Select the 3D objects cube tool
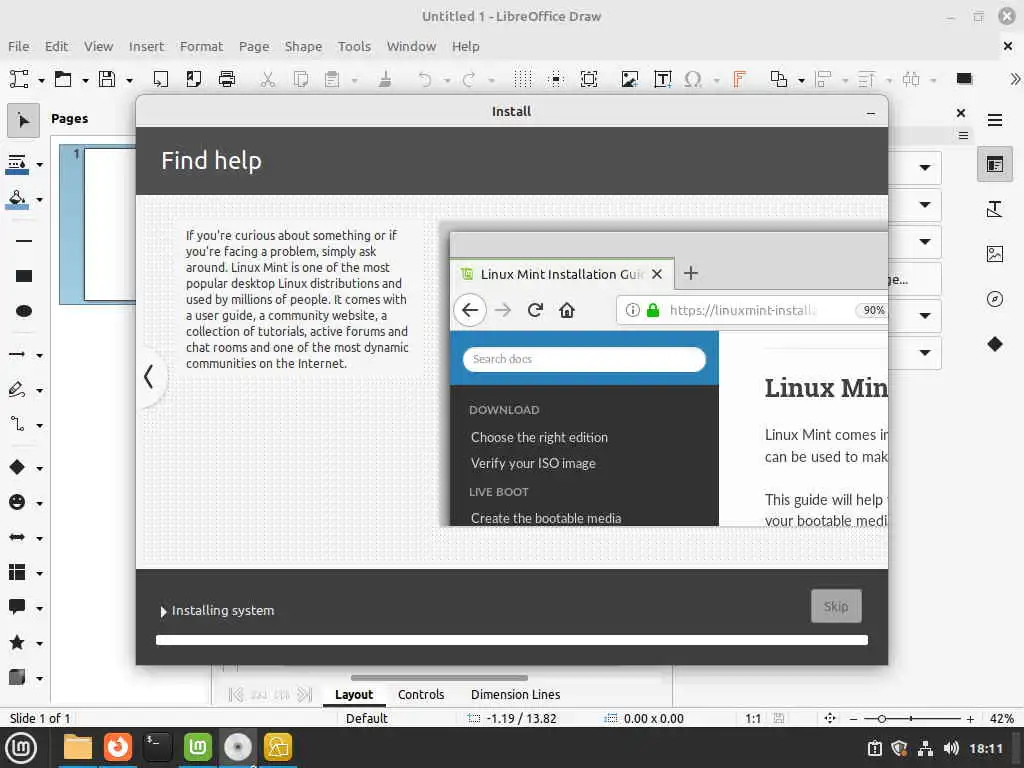The width and height of the screenshot is (1024, 768). (x=17, y=677)
